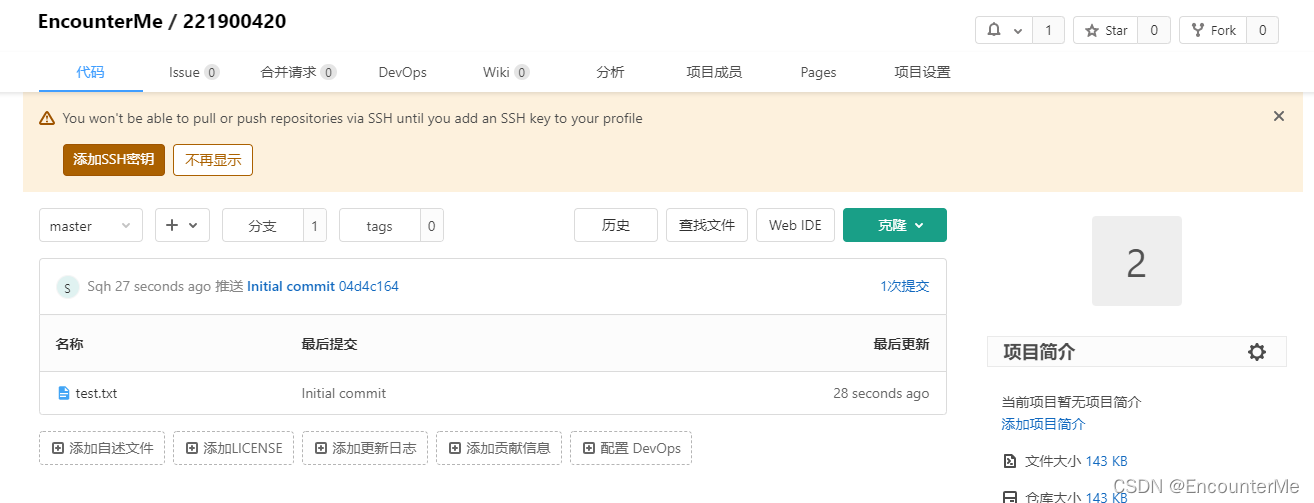The image size is (1314, 503).
Task: Launch the Web IDE
Action: point(795,225)
